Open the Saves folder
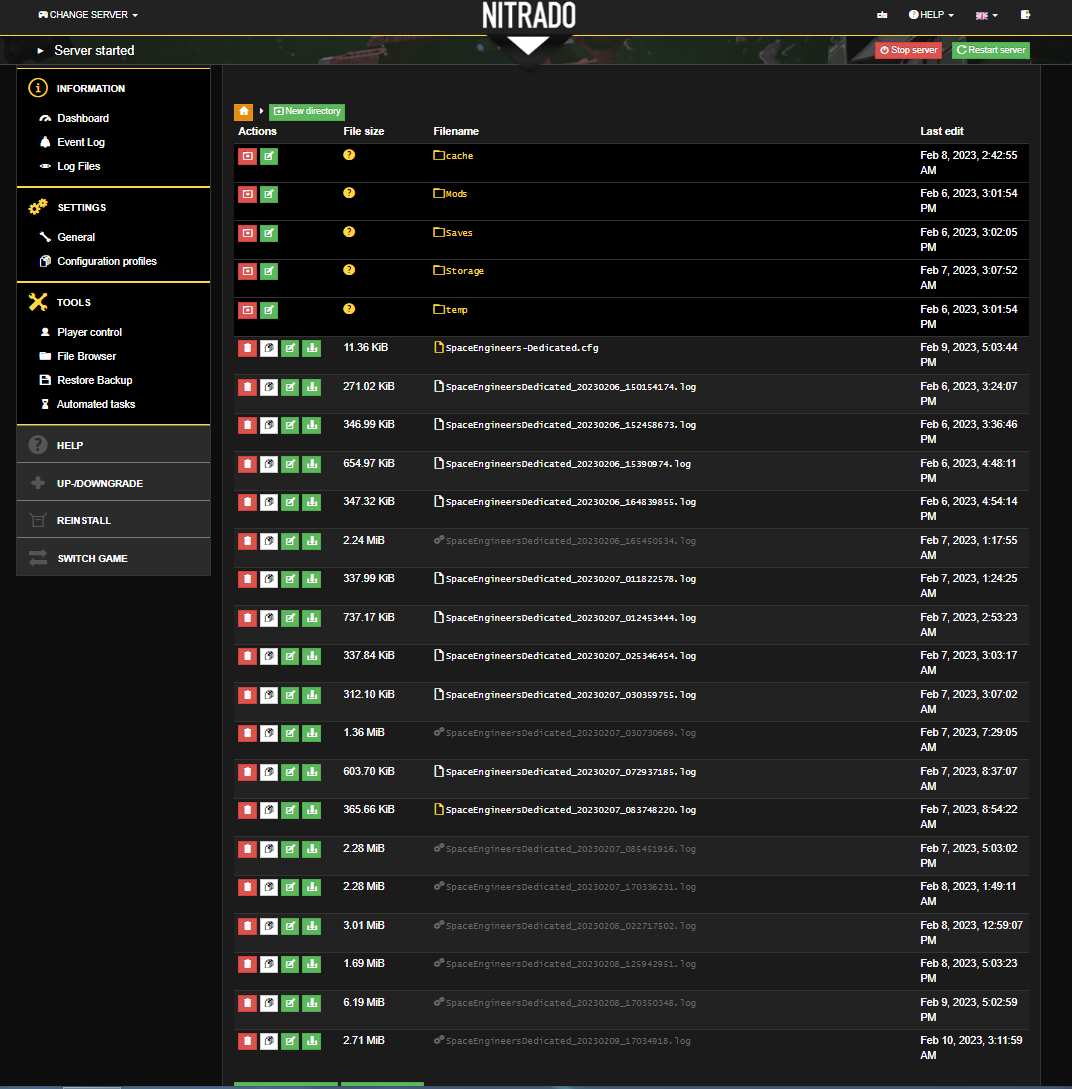The image size is (1072, 1089). 459,233
